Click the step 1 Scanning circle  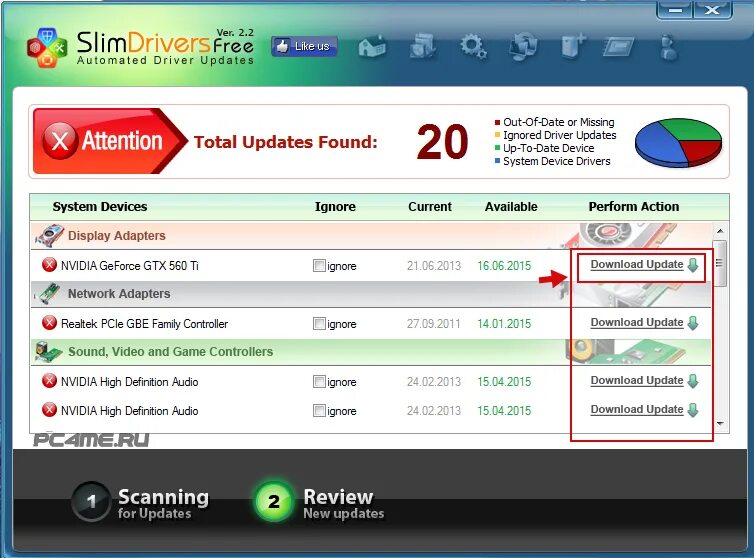tap(91, 502)
